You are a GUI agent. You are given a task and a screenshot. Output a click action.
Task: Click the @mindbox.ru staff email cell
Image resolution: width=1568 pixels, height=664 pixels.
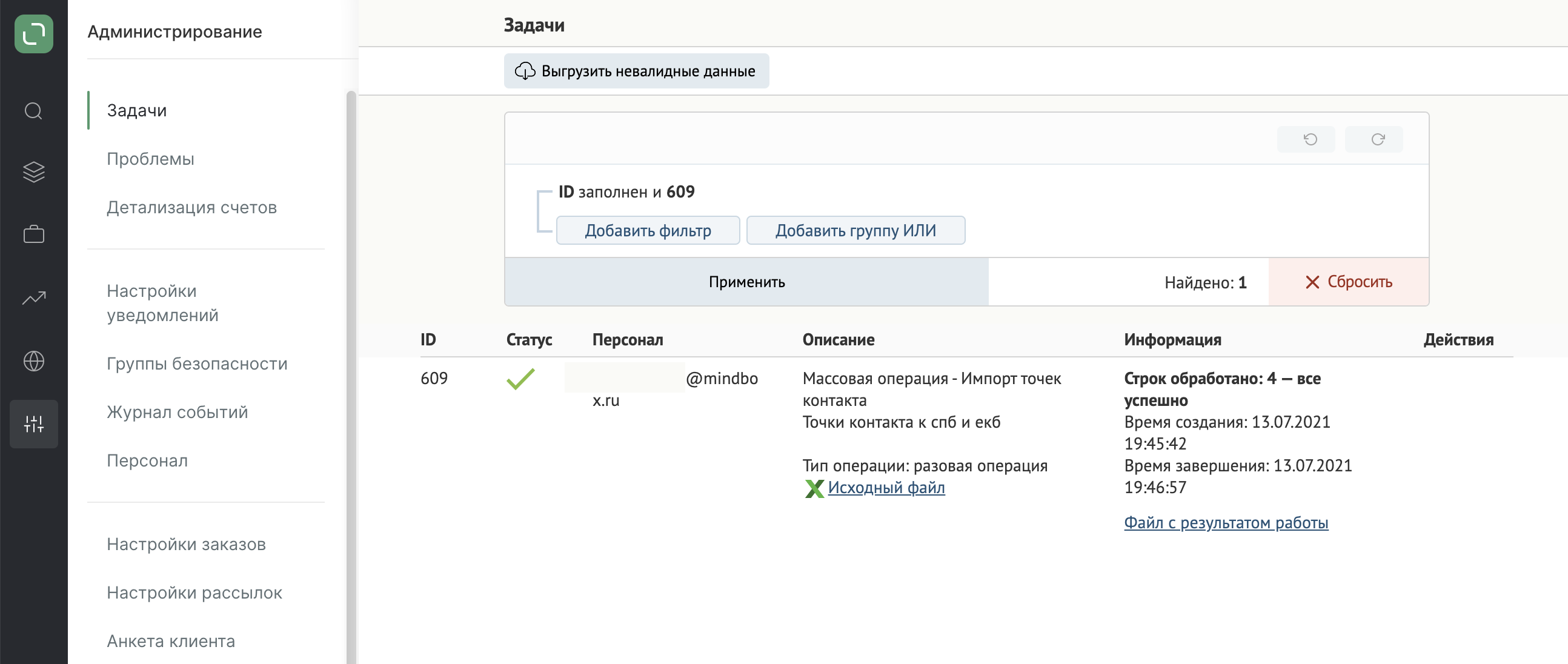tap(675, 390)
